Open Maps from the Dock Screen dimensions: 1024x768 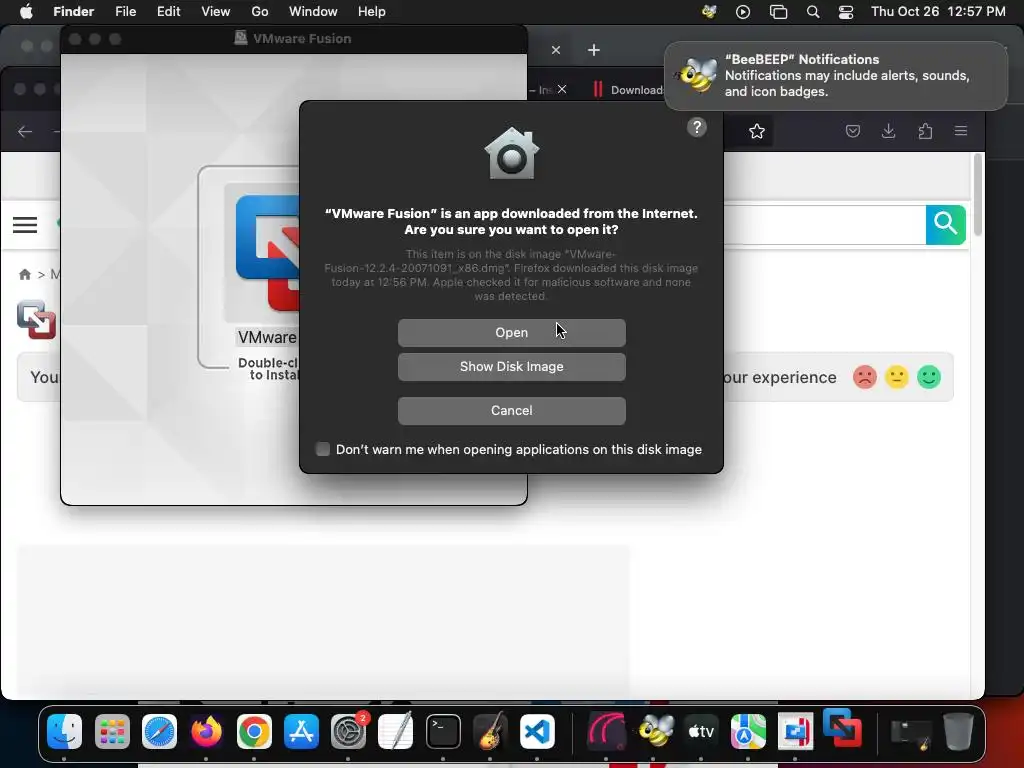(x=748, y=731)
